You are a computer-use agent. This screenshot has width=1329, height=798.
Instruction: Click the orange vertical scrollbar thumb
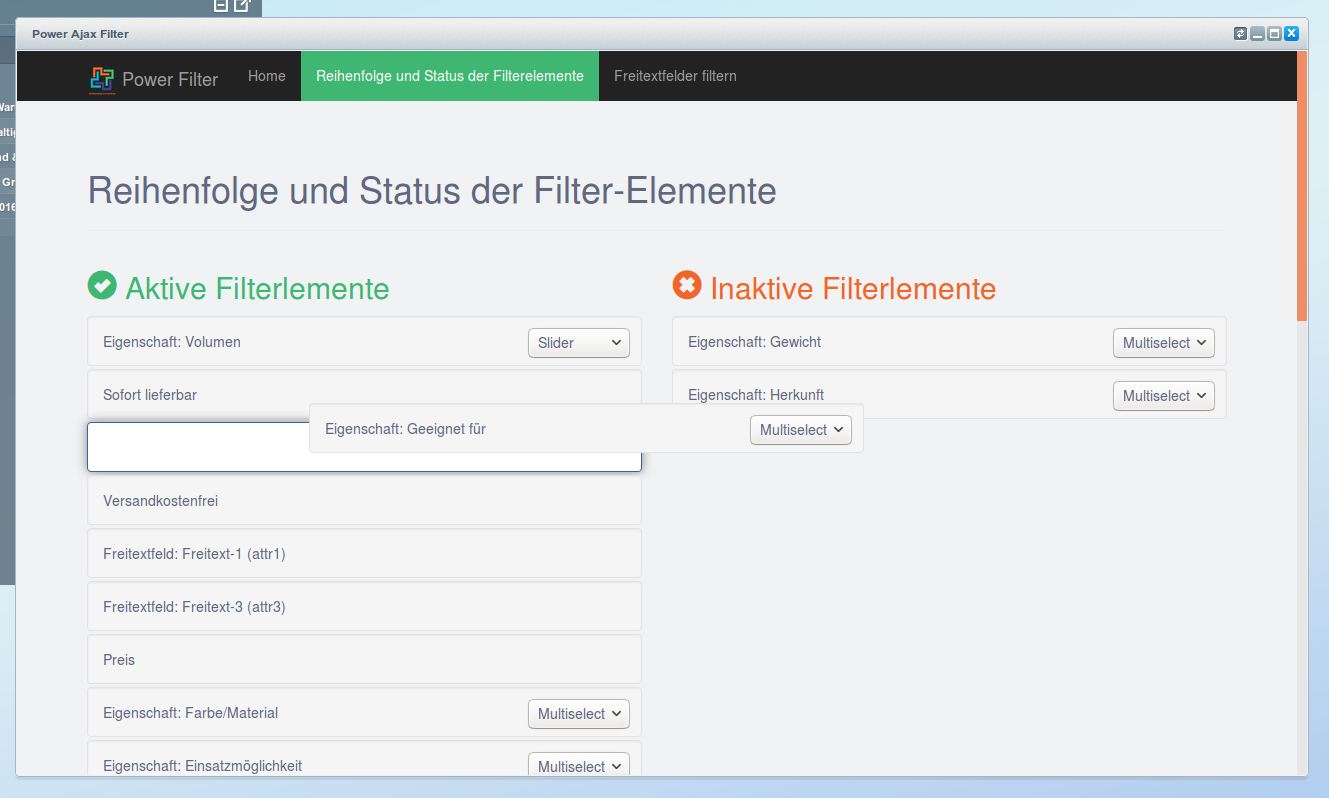(x=1302, y=186)
